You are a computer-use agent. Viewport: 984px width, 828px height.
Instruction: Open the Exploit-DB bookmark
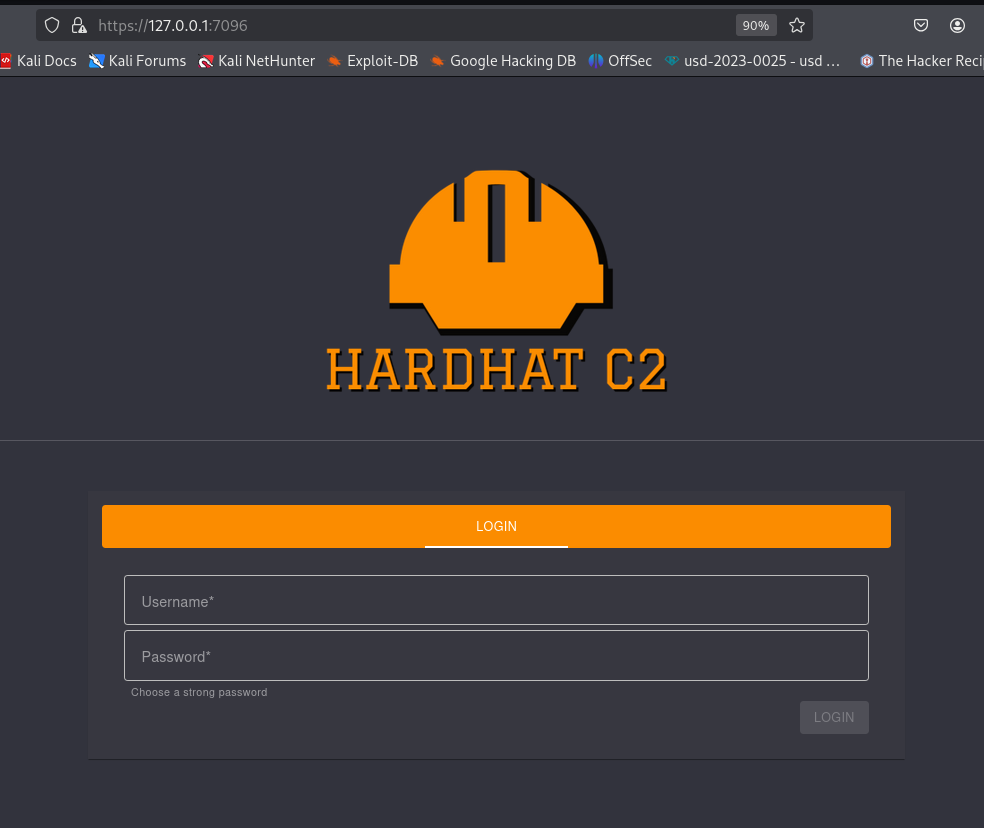[373, 61]
